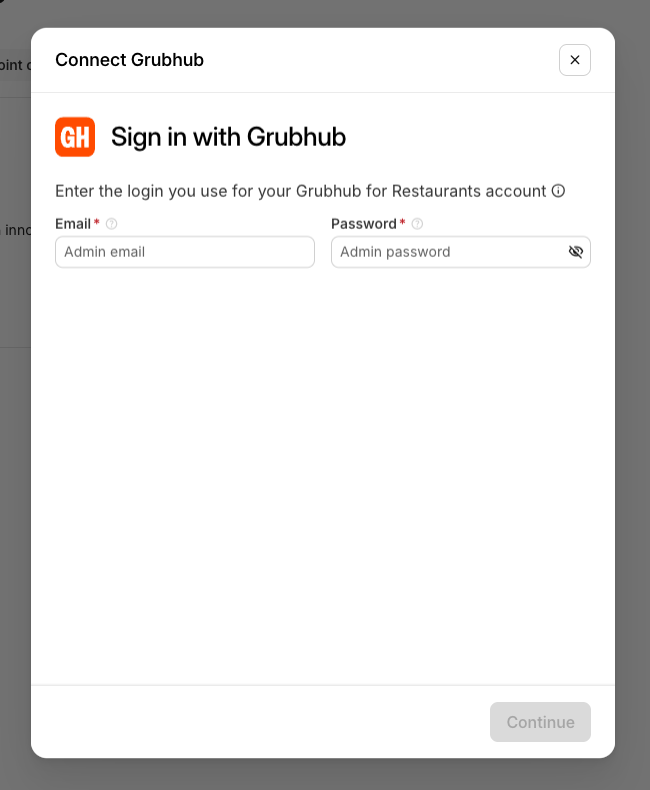
Task: Click the Password field label
Action: point(364,224)
